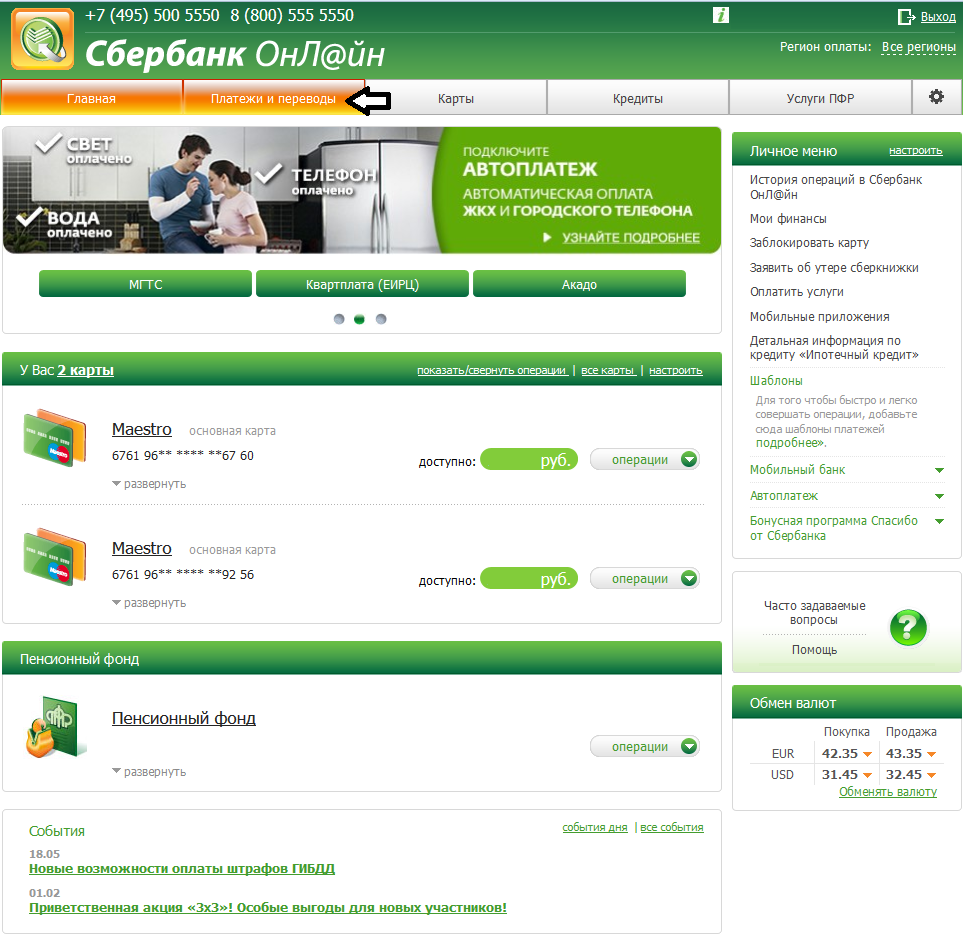Screen dimensions: 963x935
Task: Click Помощь in help panel
Action: tap(814, 650)
